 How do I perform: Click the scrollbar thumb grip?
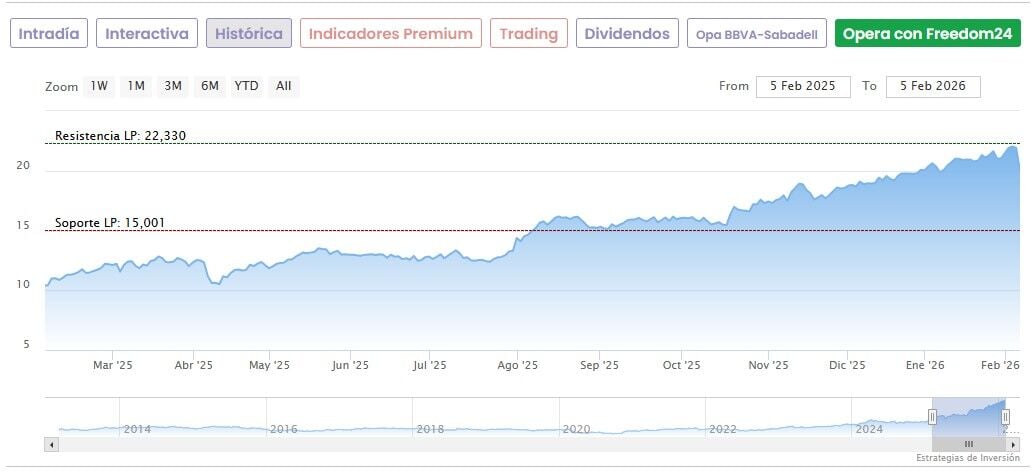coord(968,443)
